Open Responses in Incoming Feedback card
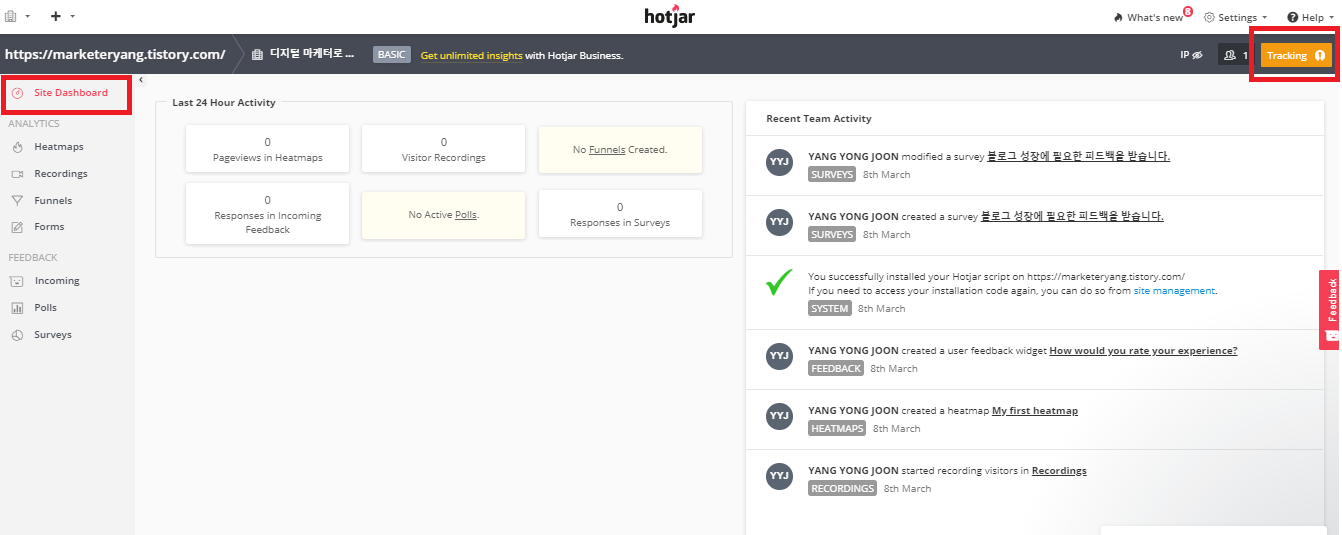 pyautogui.click(x=267, y=213)
